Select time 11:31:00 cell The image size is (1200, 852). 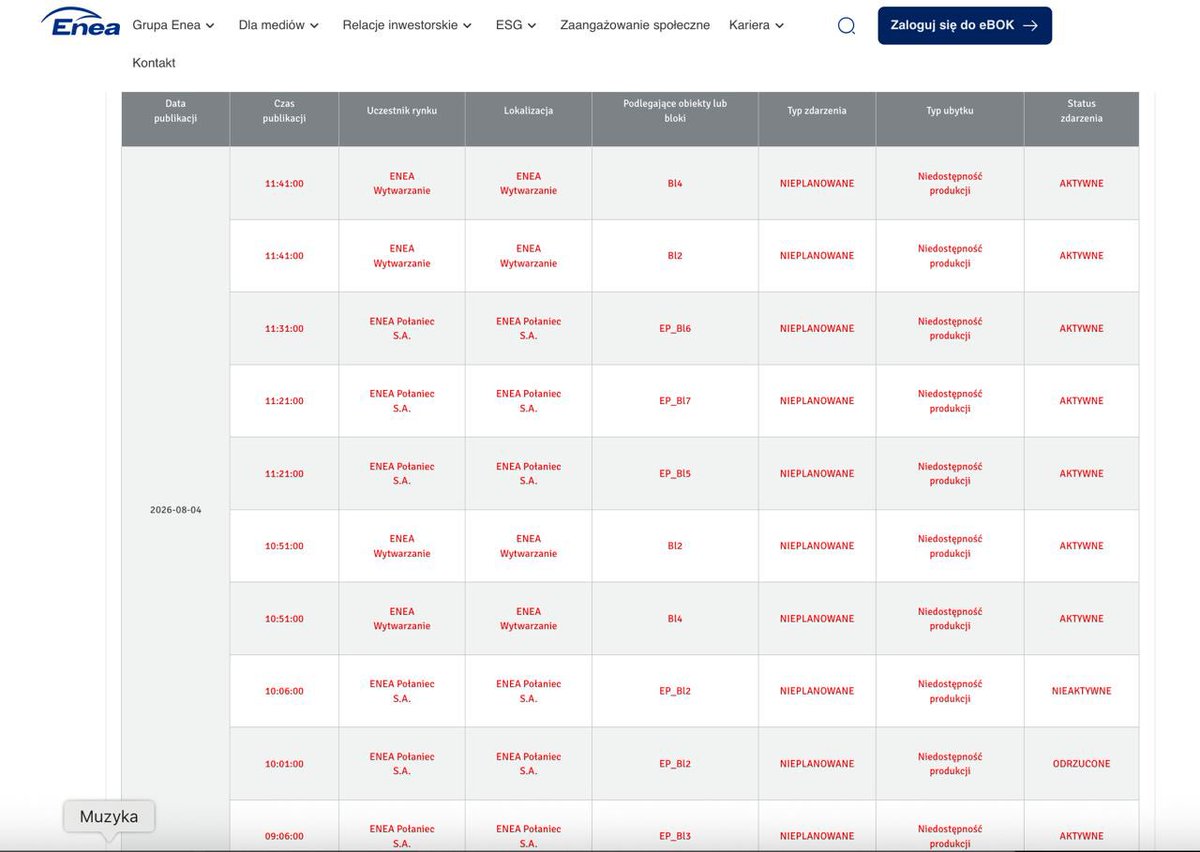[x=284, y=329]
